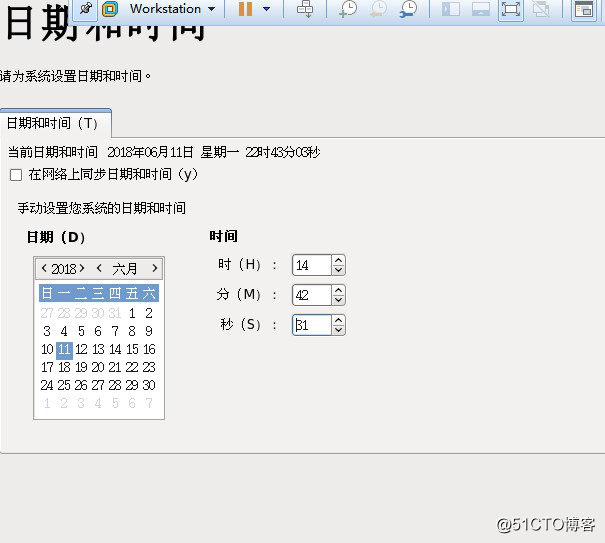Select June 9 in the calendar
605x543 pixels.
[x=149, y=331]
